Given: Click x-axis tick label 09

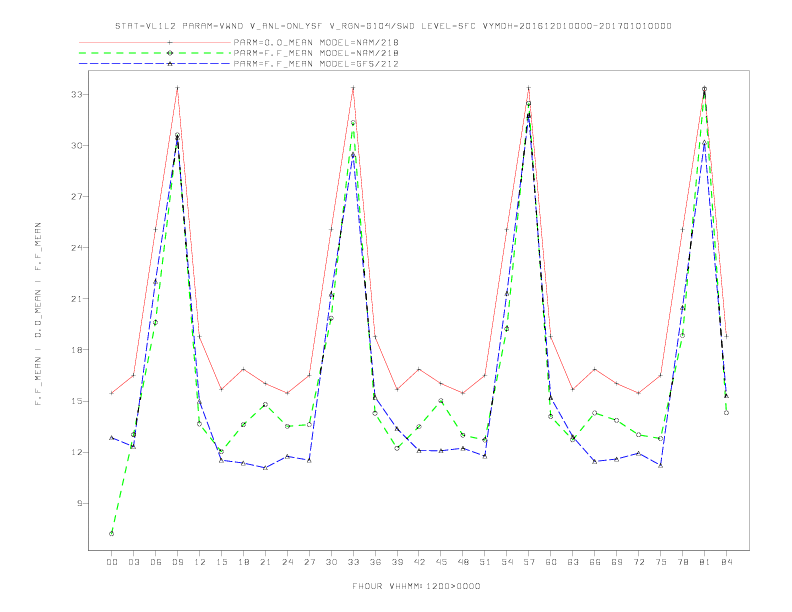Looking at the screenshot, I should pos(177,562).
